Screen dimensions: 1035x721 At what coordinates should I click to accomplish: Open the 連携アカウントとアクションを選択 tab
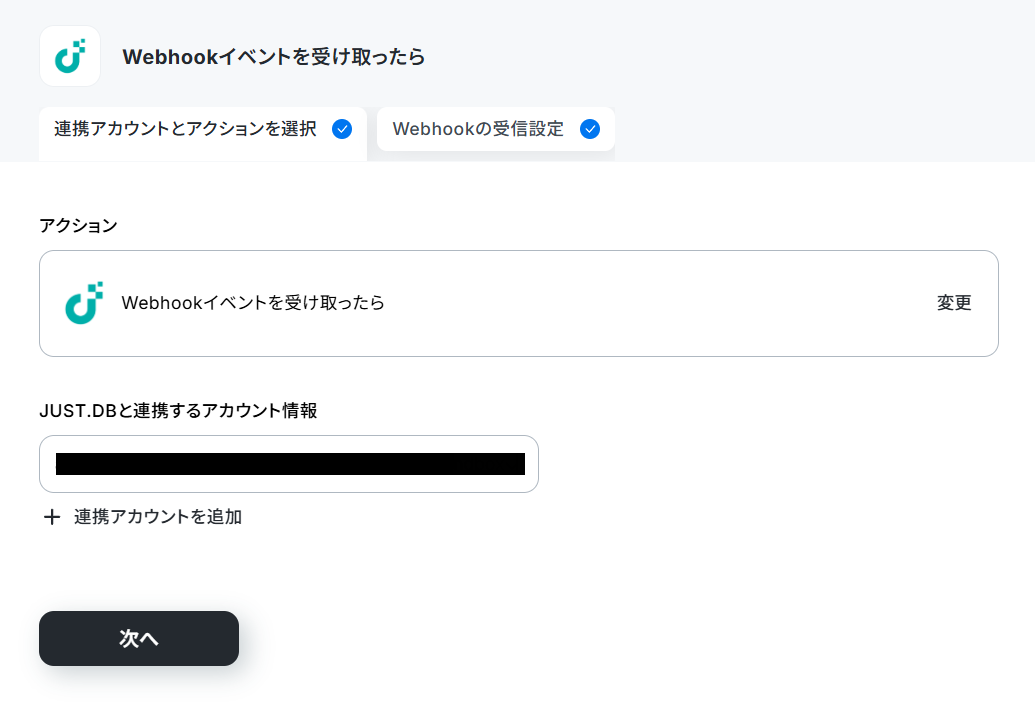click(x=203, y=133)
